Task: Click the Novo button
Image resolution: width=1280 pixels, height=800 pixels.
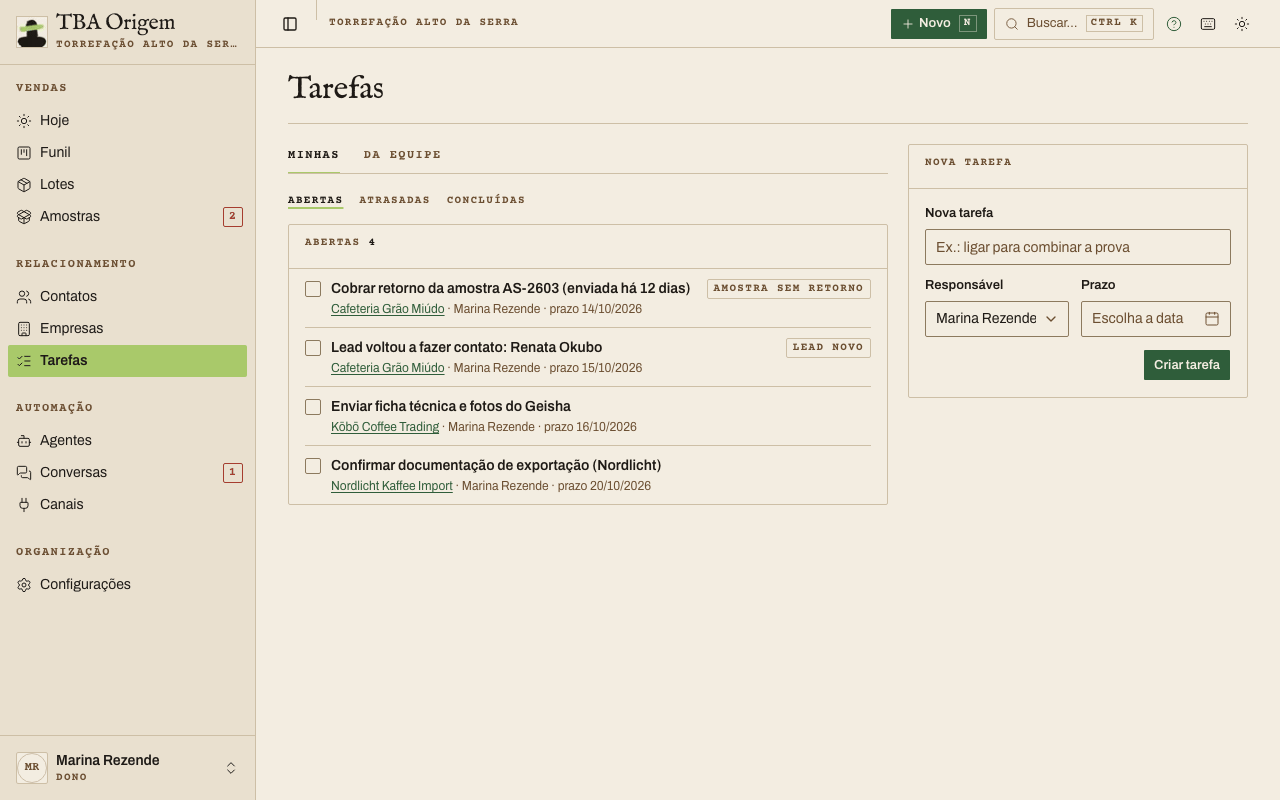Action: (x=939, y=24)
